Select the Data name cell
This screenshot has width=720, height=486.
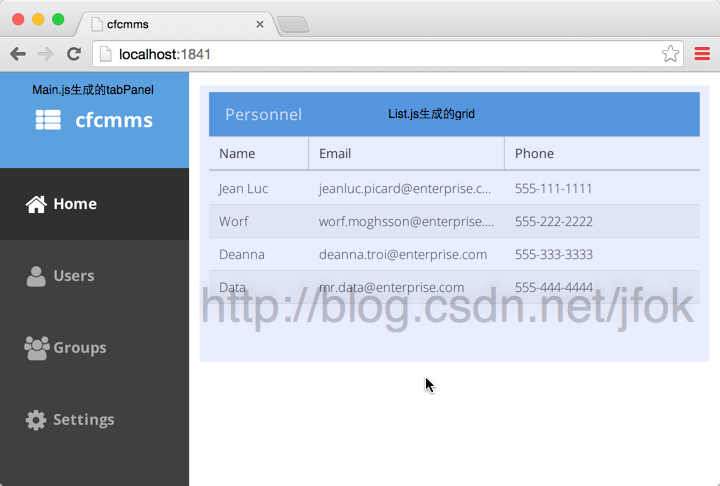[259, 288]
